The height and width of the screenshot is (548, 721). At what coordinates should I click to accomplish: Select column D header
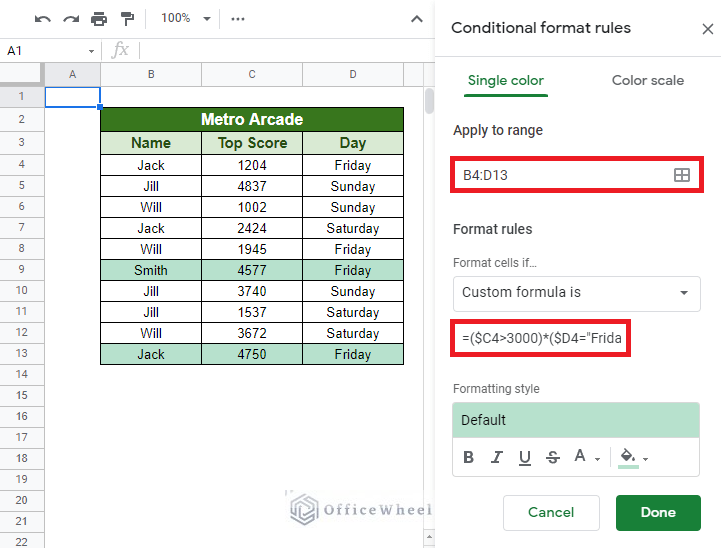tap(353, 74)
